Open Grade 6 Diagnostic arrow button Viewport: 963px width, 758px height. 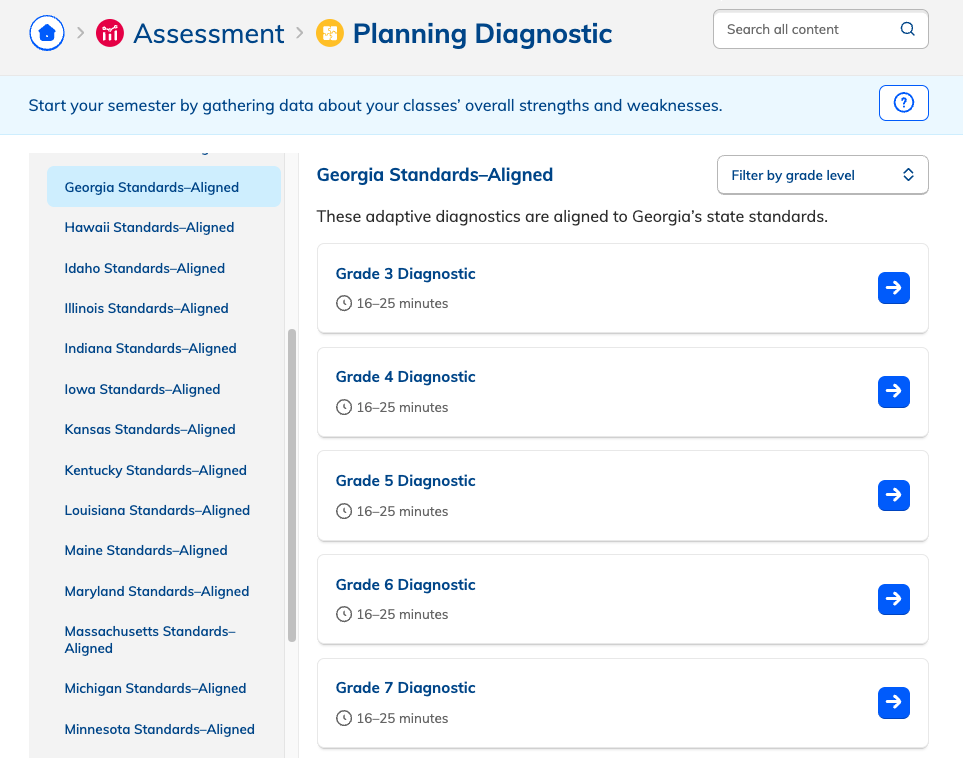pos(894,600)
